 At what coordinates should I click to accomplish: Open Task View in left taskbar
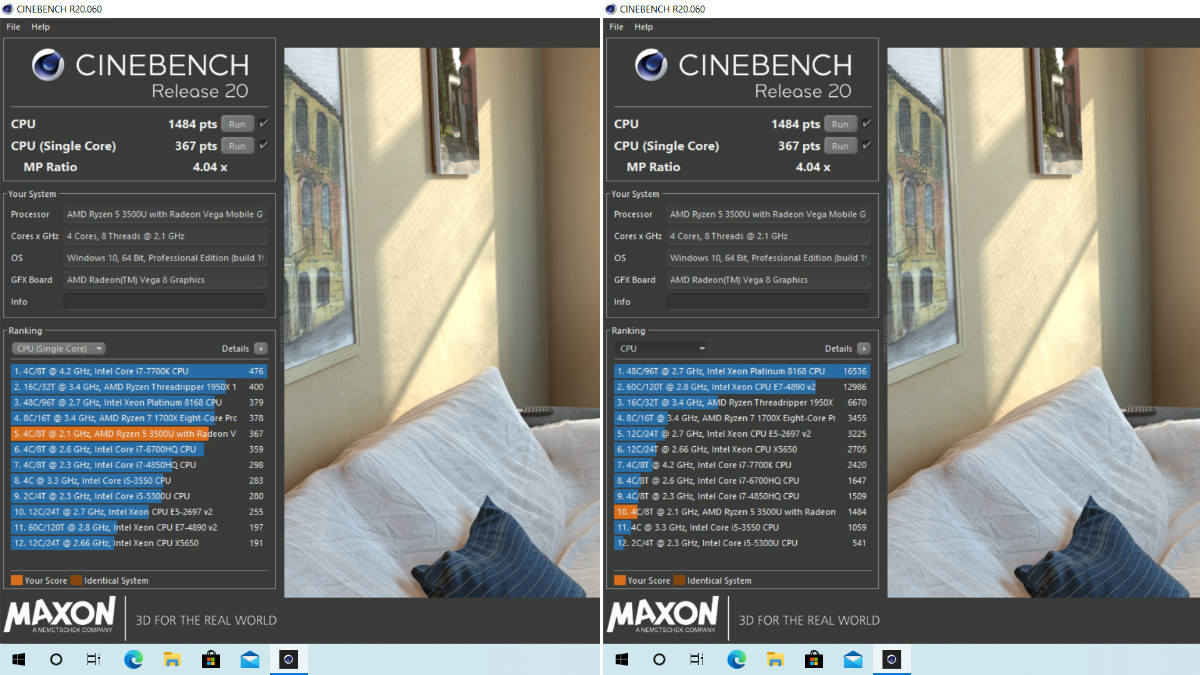tap(94, 659)
